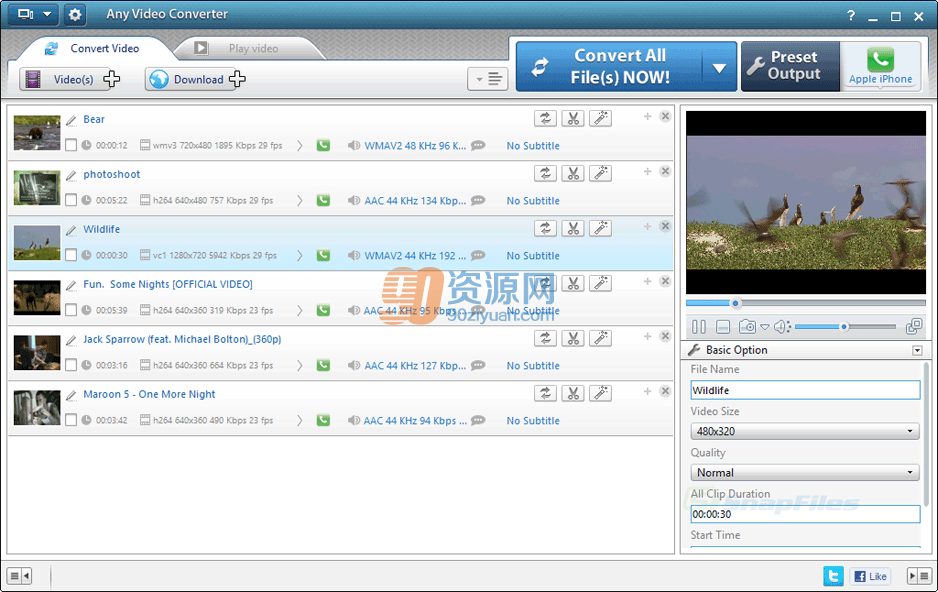Tick the checkbox for Maroon 5
This screenshot has height=592, width=938.
click(71, 420)
